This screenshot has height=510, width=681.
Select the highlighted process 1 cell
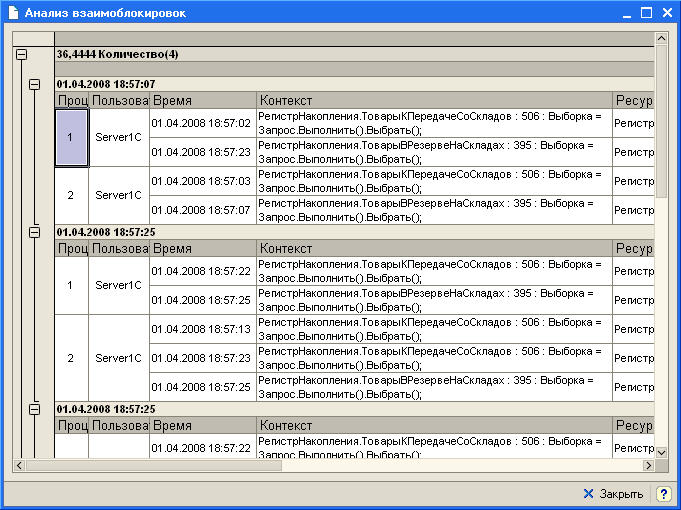tap(70, 137)
